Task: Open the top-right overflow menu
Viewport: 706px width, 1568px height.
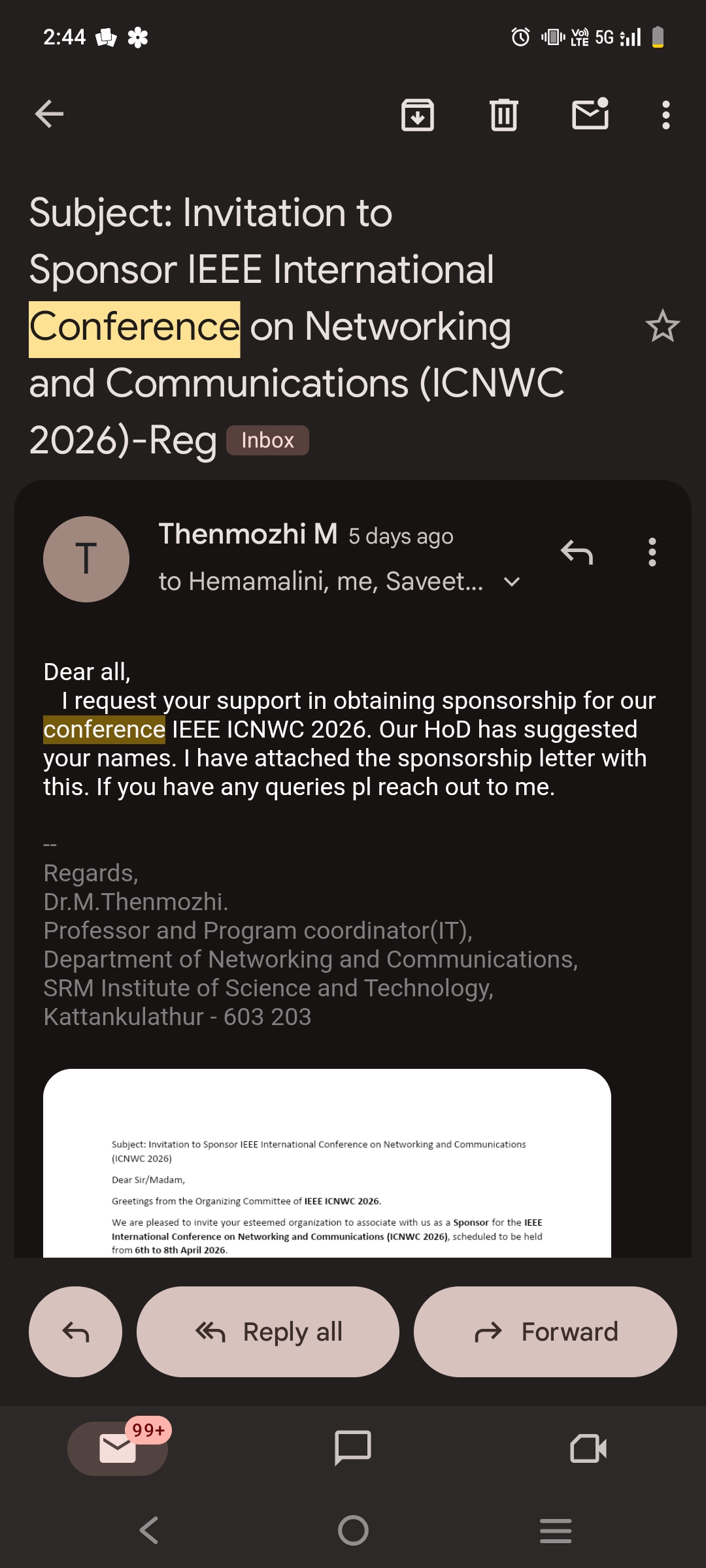Action: (x=665, y=115)
